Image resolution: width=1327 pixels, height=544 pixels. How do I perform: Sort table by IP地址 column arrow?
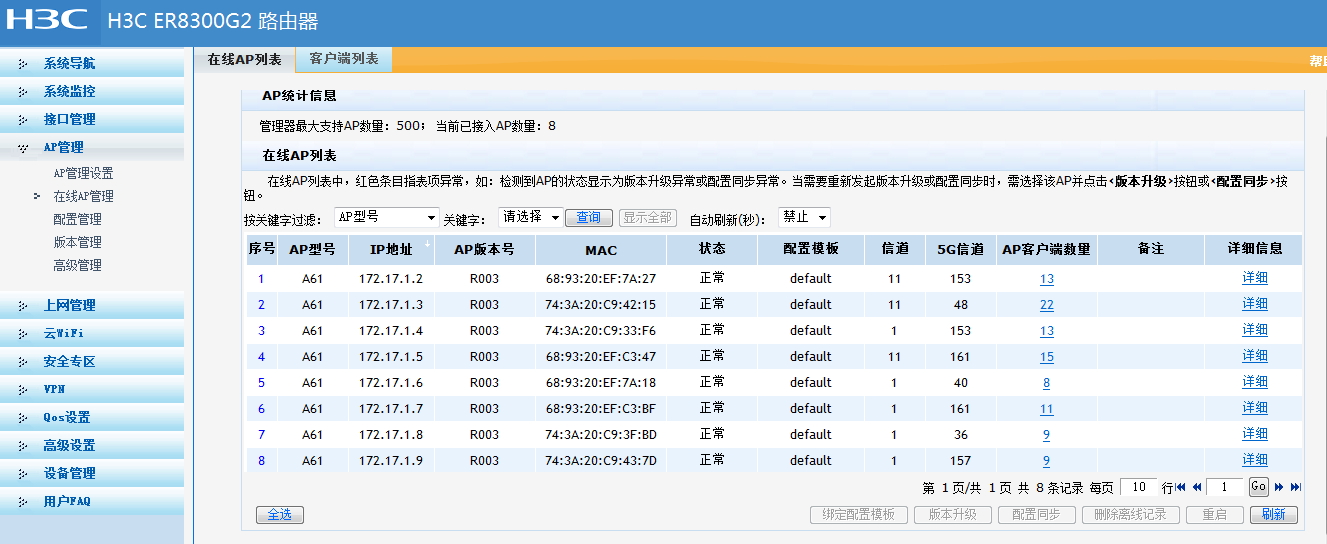pyautogui.click(x=428, y=244)
